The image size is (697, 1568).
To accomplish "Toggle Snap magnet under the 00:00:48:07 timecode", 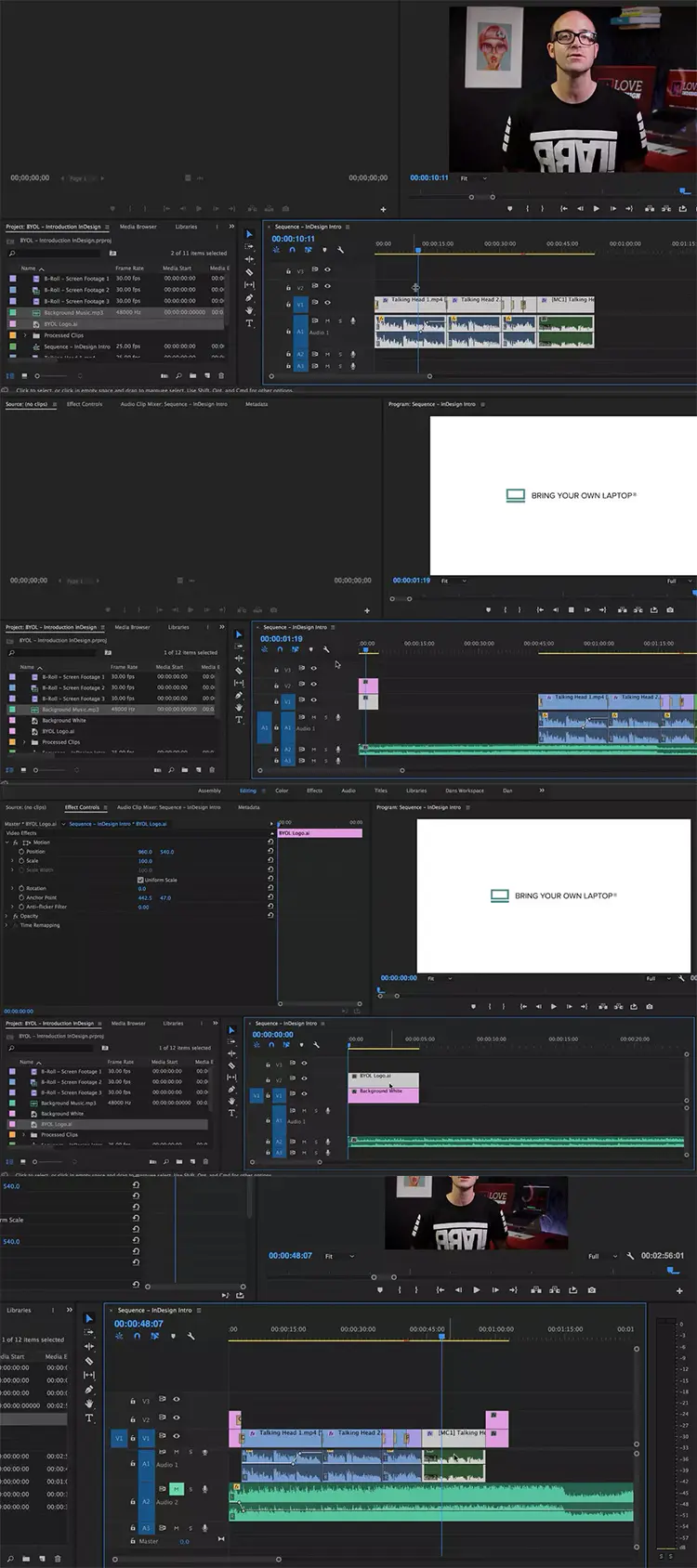I will click(137, 1337).
